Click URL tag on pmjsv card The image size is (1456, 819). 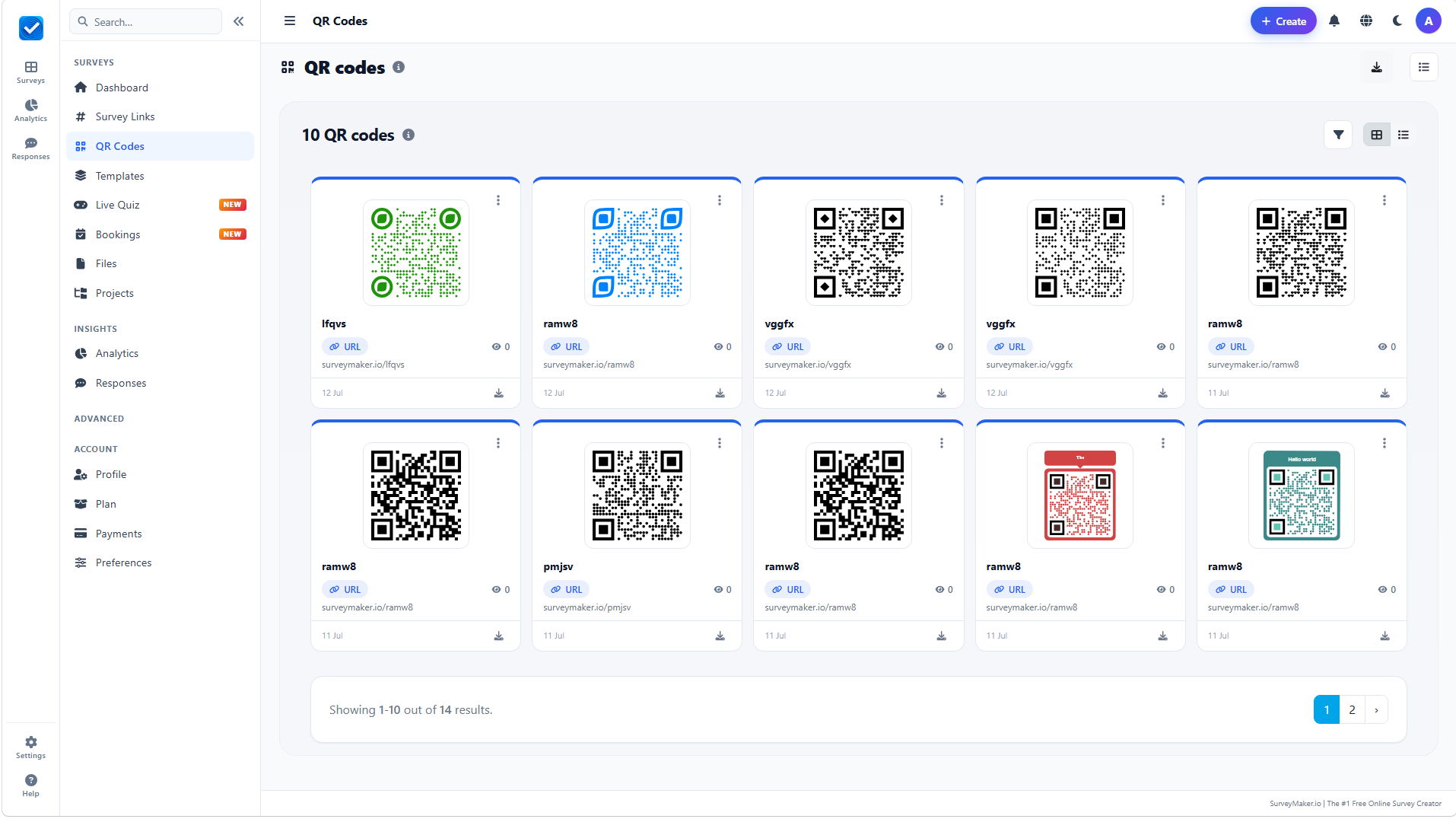pyautogui.click(x=566, y=589)
